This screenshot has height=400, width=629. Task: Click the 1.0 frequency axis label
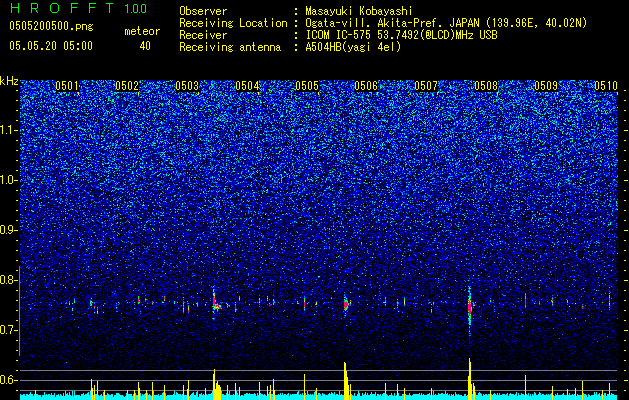coord(9,181)
